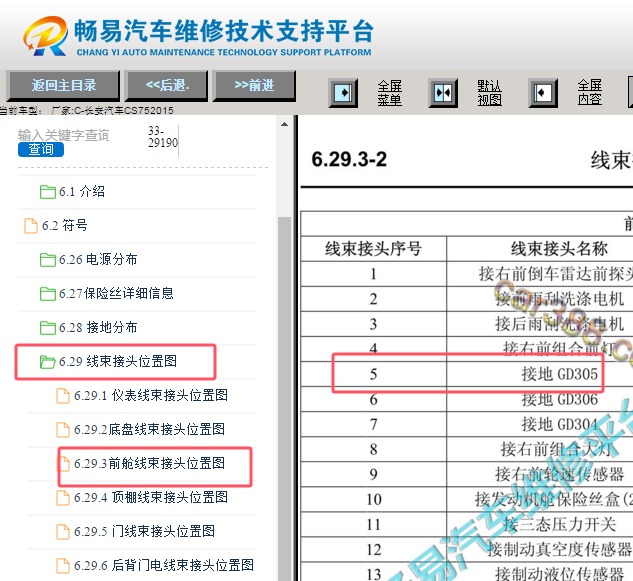
Task: Select the 默认视图 link
Action: (489, 93)
